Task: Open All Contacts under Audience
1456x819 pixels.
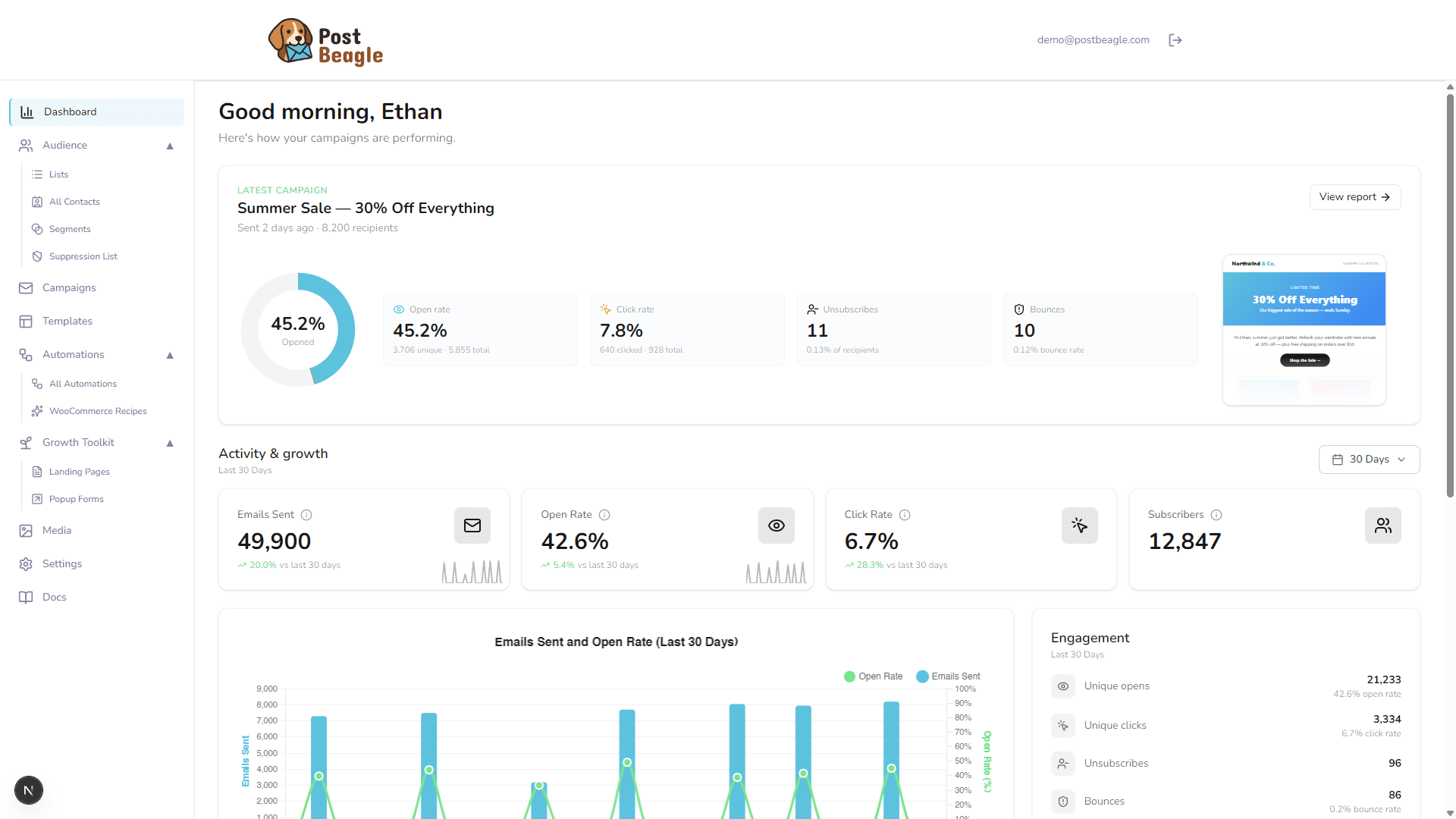Action: [103, 202]
